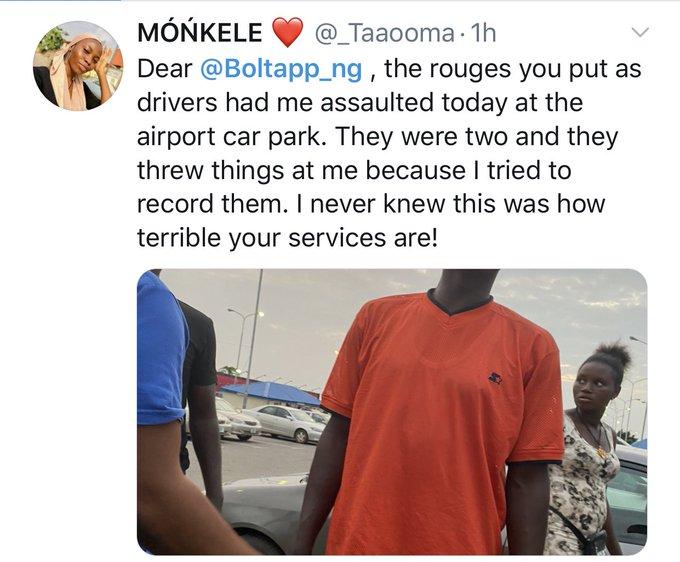
Task: Click the MÓŃKELE display name
Action: [199, 33]
